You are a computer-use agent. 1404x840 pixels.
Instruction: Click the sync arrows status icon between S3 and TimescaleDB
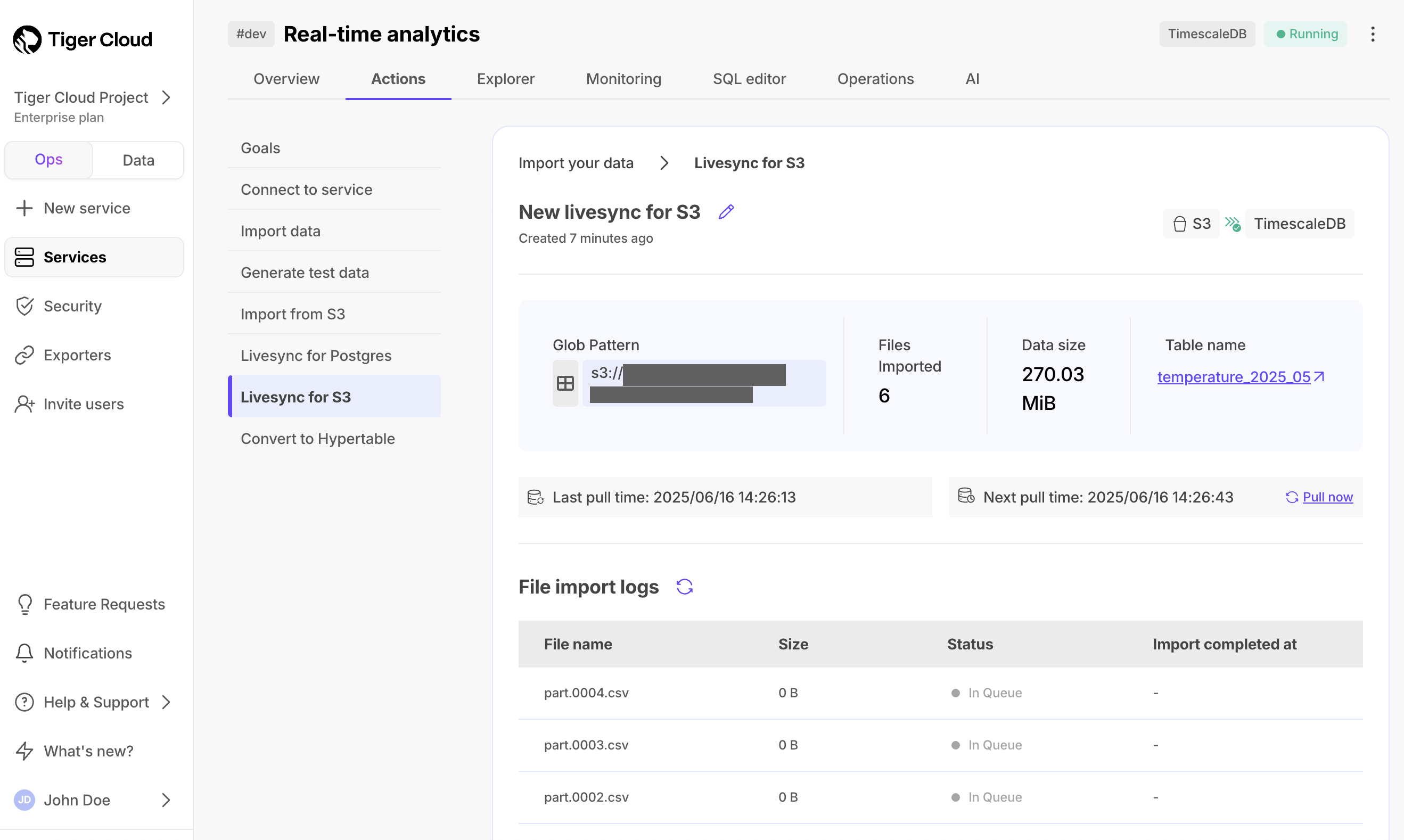tap(1233, 224)
